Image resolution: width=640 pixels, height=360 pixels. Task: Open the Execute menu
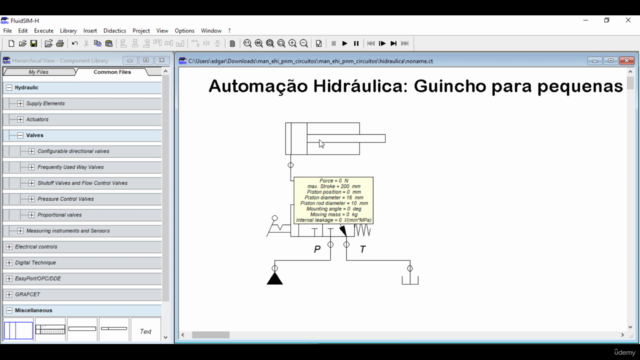tap(44, 31)
